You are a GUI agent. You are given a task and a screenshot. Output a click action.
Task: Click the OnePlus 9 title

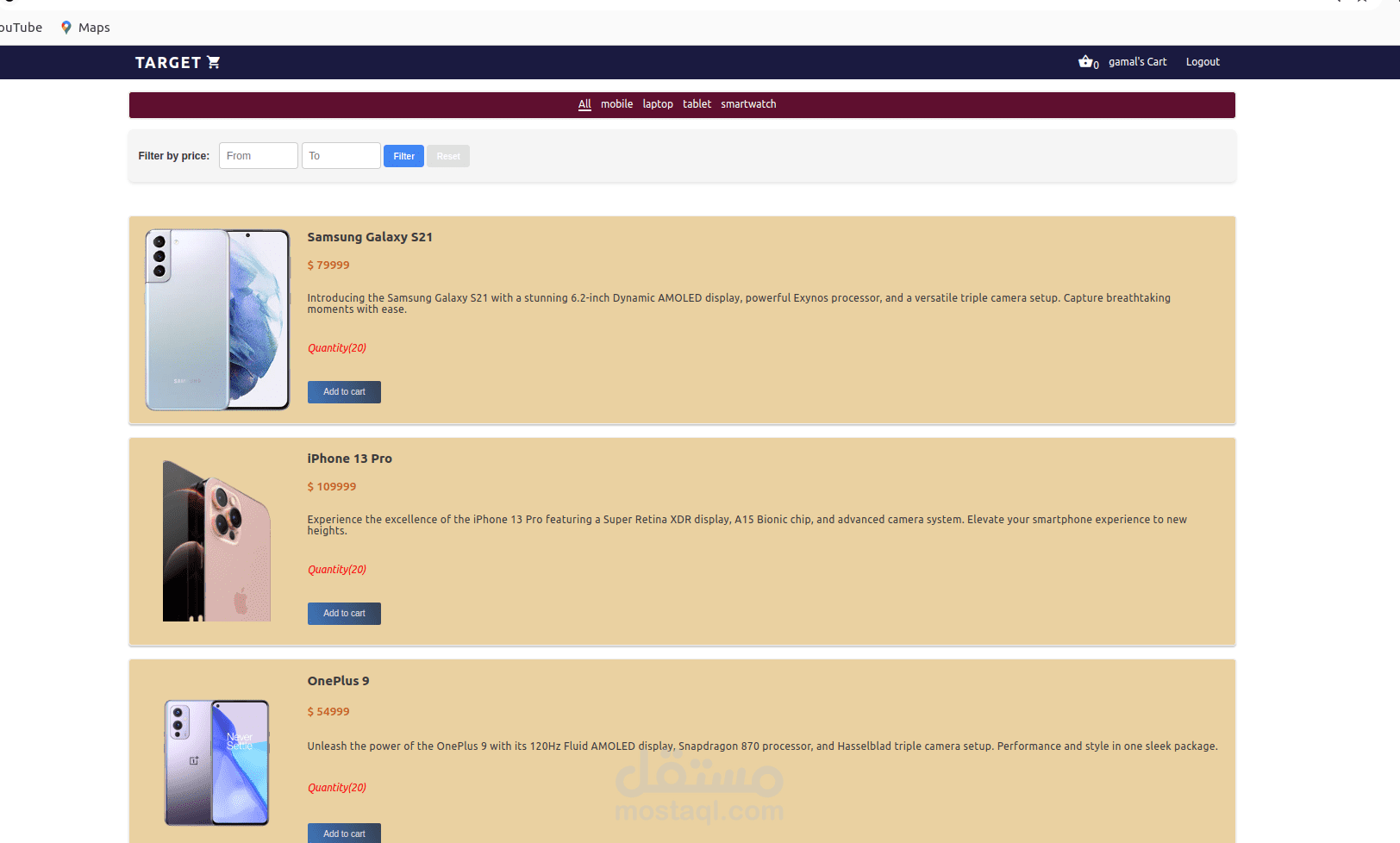[338, 681]
